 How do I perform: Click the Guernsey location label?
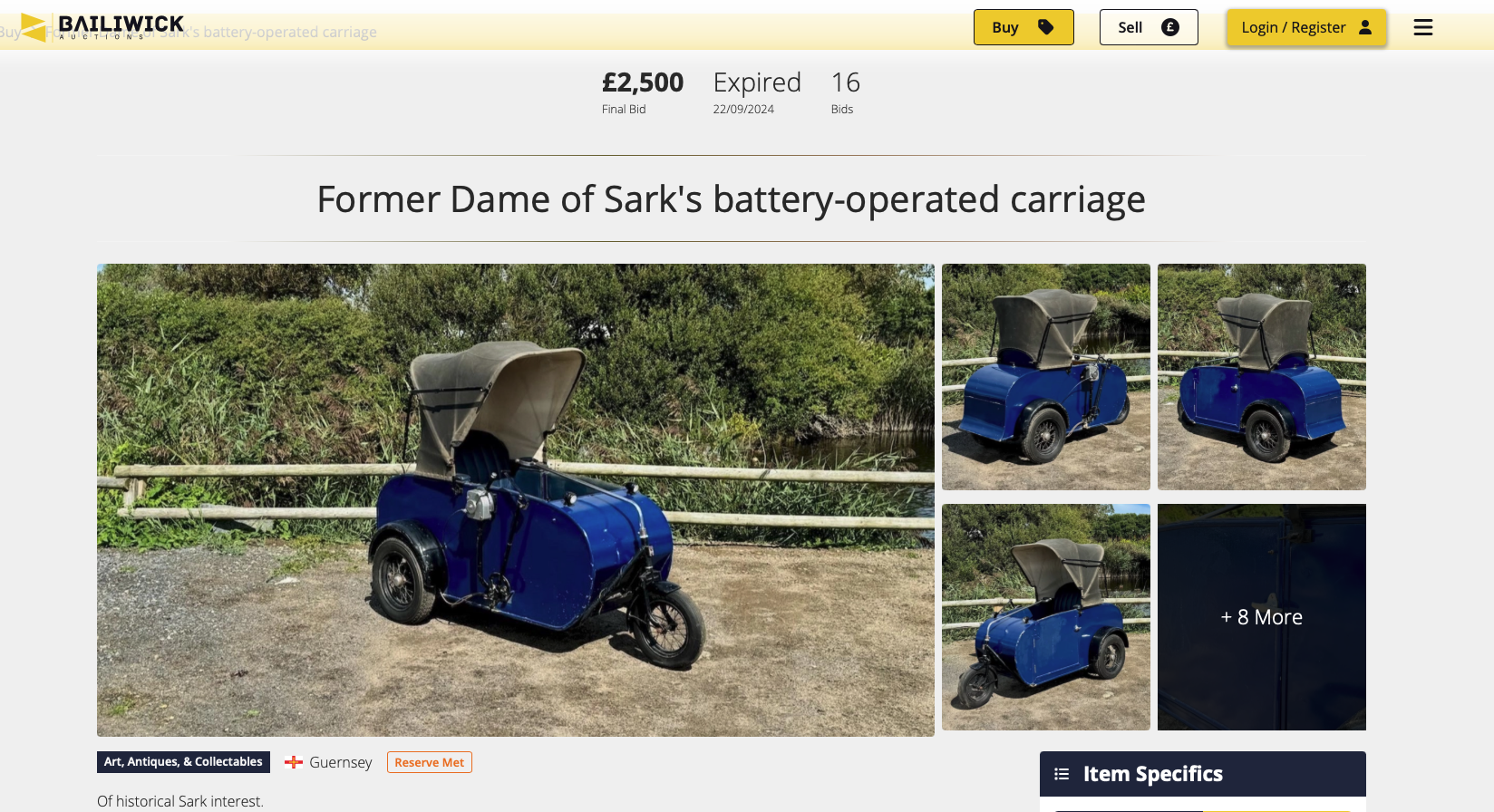(x=341, y=762)
